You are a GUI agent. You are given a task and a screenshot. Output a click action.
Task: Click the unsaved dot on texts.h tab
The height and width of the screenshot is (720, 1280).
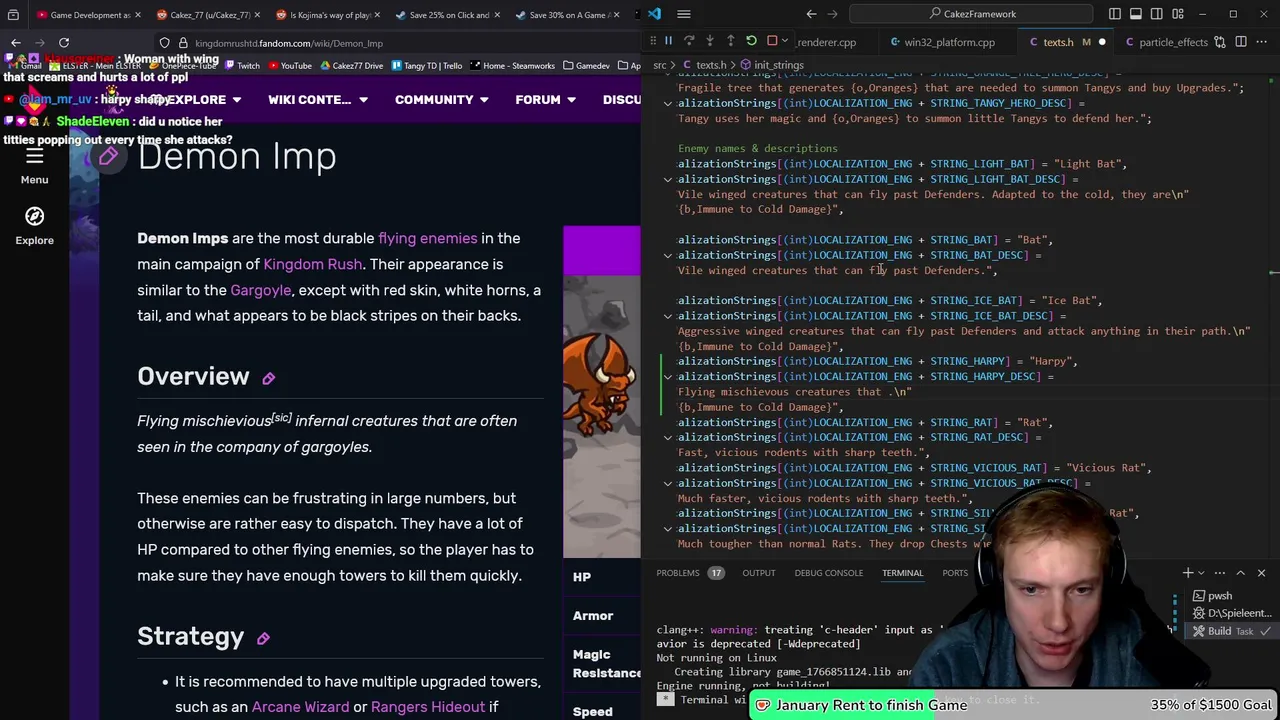tap(1102, 42)
